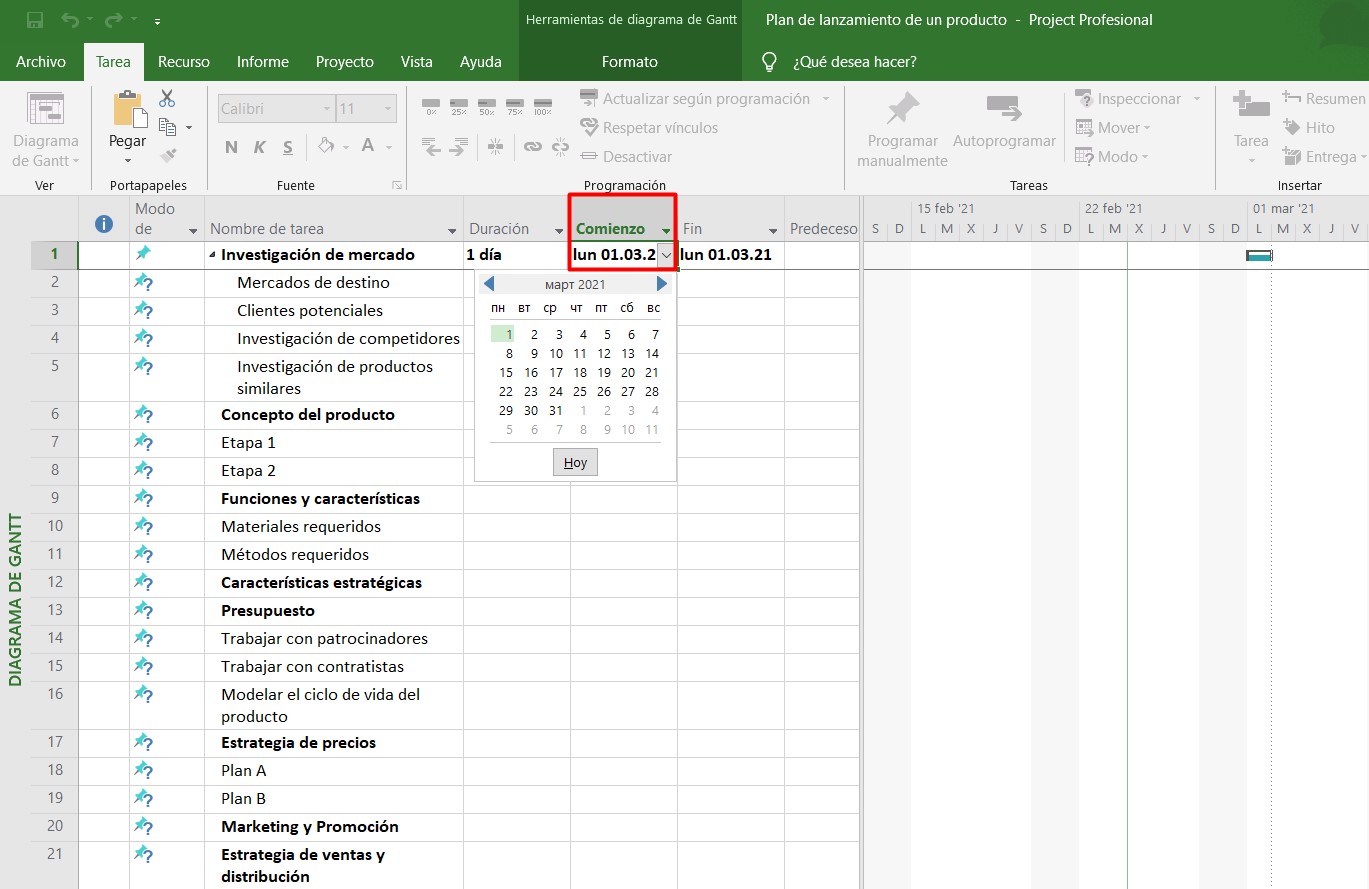Go to previous month in calendar
The height and width of the screenshot is (889, 1369).
pos(489,285)
